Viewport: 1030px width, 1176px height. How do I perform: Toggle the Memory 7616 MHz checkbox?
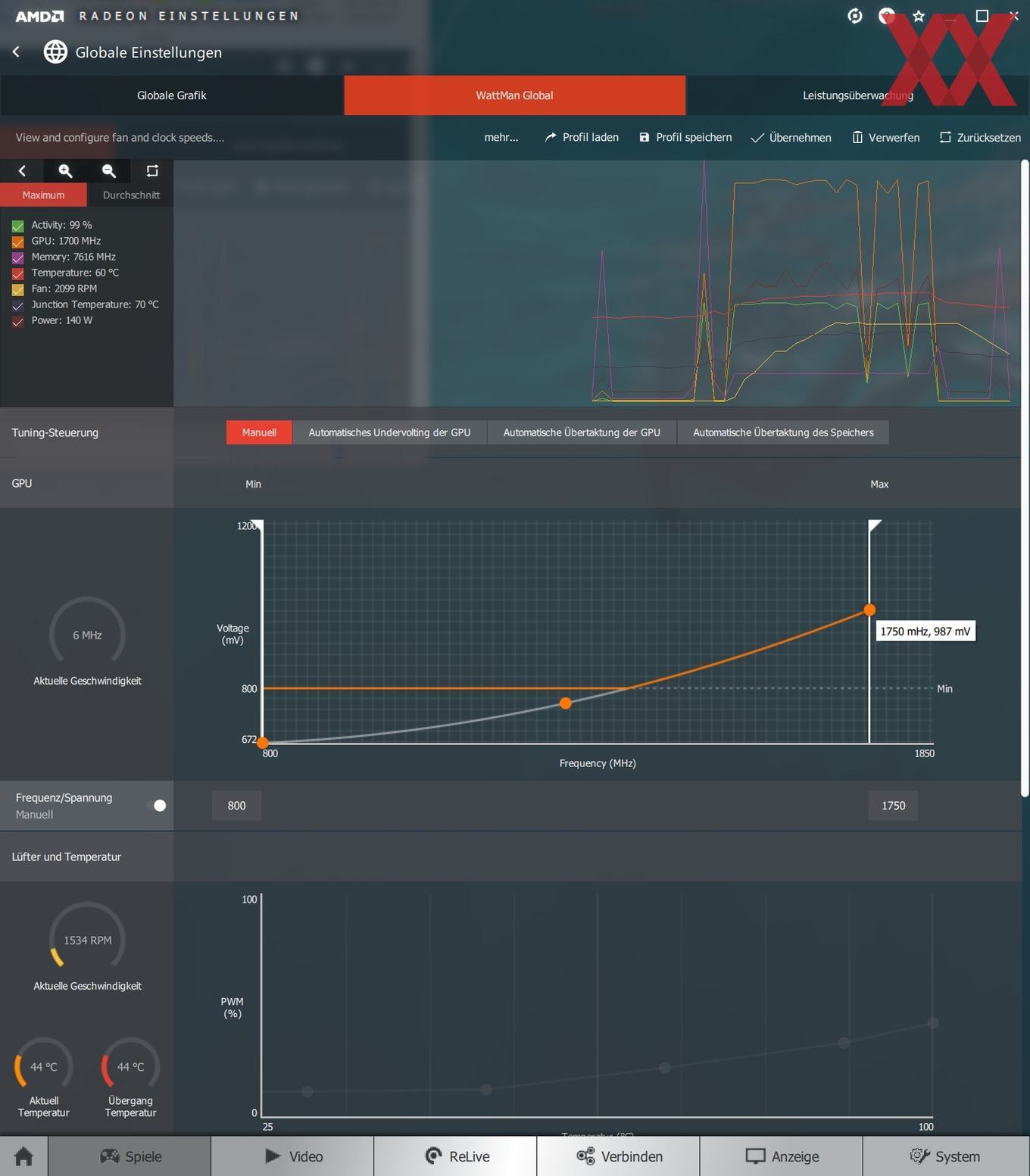click(x=18, y=257)
